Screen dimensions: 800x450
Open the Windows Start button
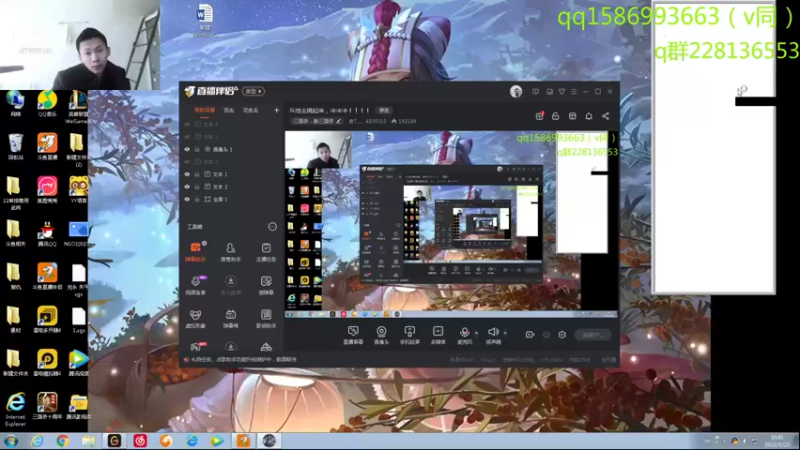[11, 441]
